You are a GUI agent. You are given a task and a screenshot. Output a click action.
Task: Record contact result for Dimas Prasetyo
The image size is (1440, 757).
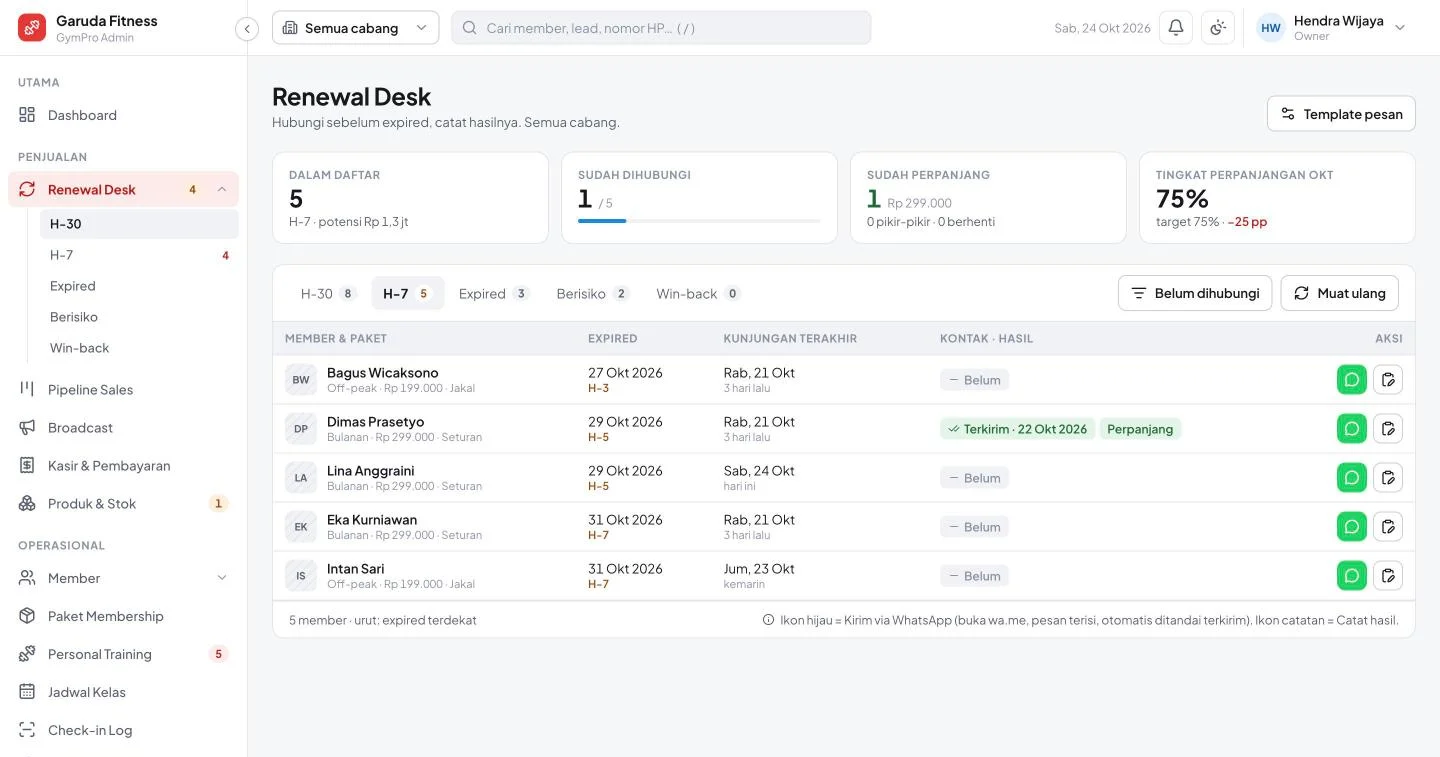1388,429
